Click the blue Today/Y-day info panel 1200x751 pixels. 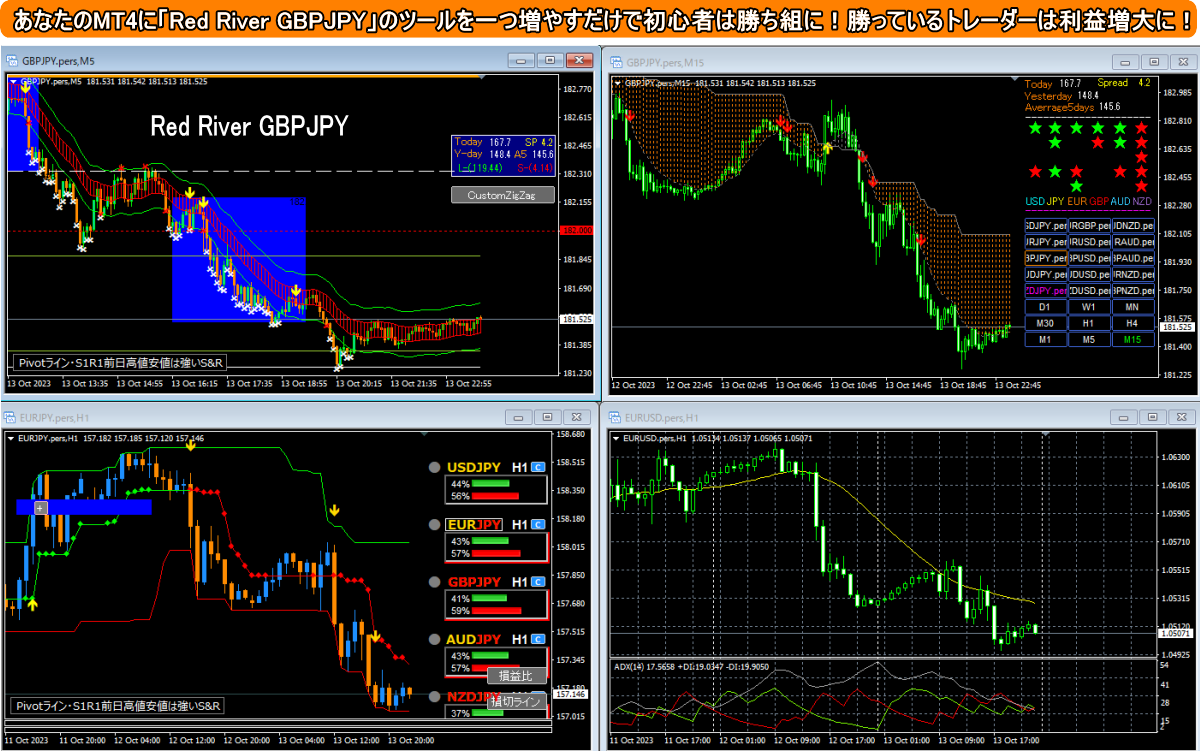click(x=503, y=154)
